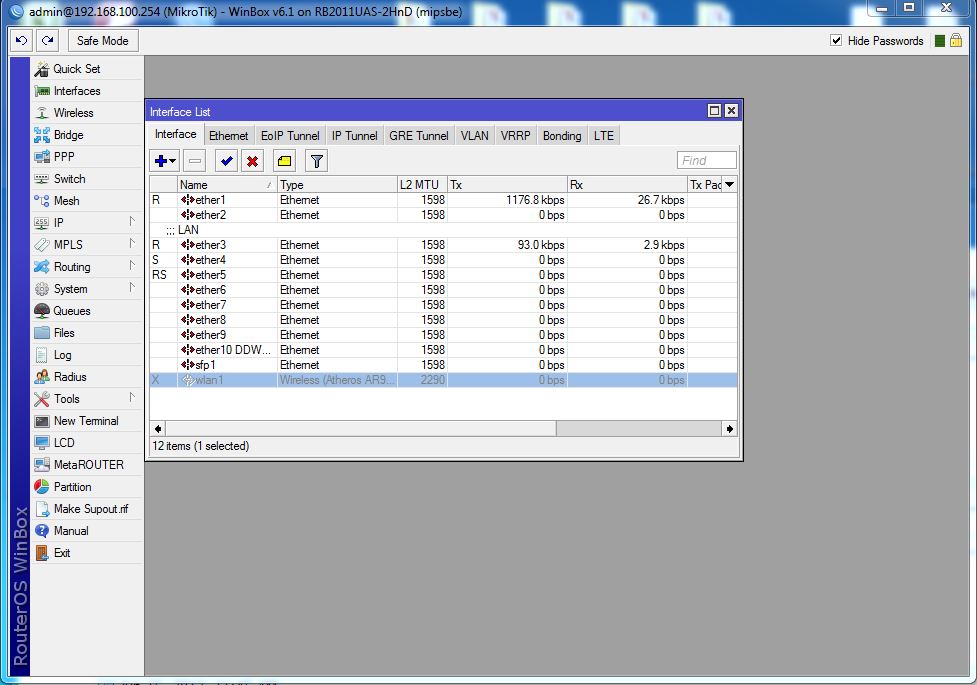The height and width of the screenshot is (685, 977).
Task: Open Quick Set from sidebar
Action: pyautogui.click(x=87, y=69)
